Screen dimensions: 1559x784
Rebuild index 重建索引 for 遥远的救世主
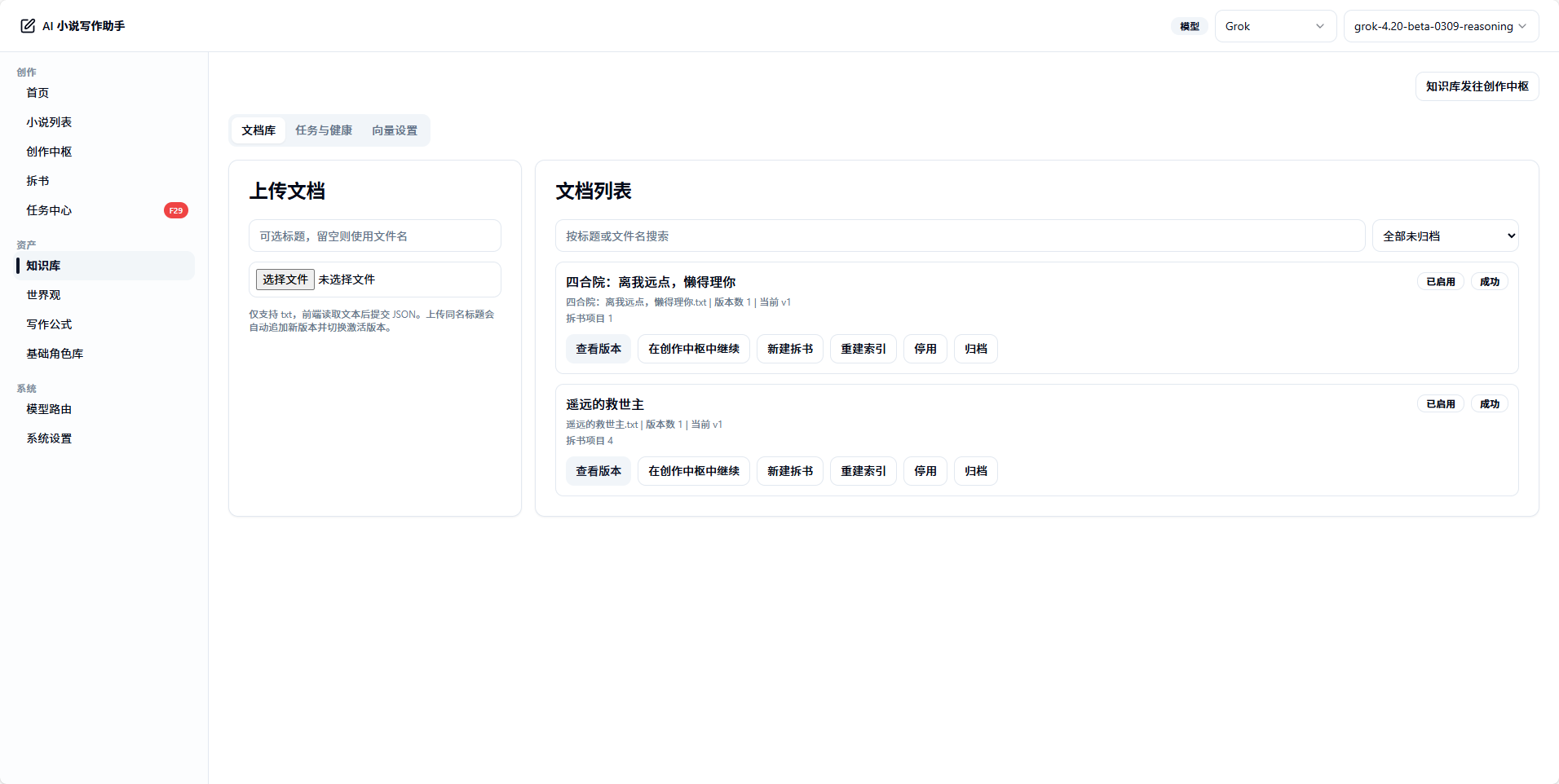pyautogui.click(x=862, y=471)
